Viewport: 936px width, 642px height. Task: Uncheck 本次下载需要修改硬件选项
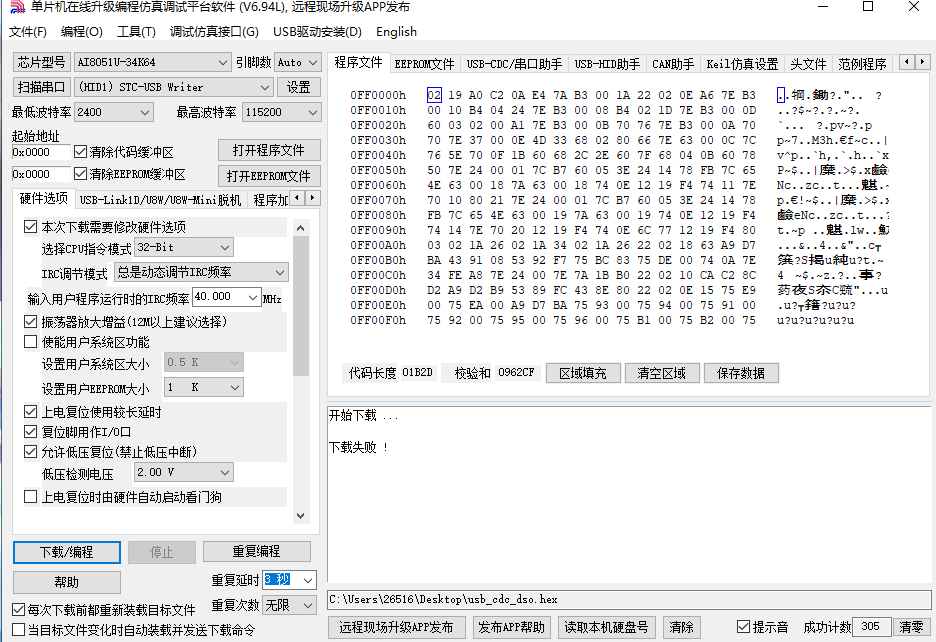coord(30,226)
